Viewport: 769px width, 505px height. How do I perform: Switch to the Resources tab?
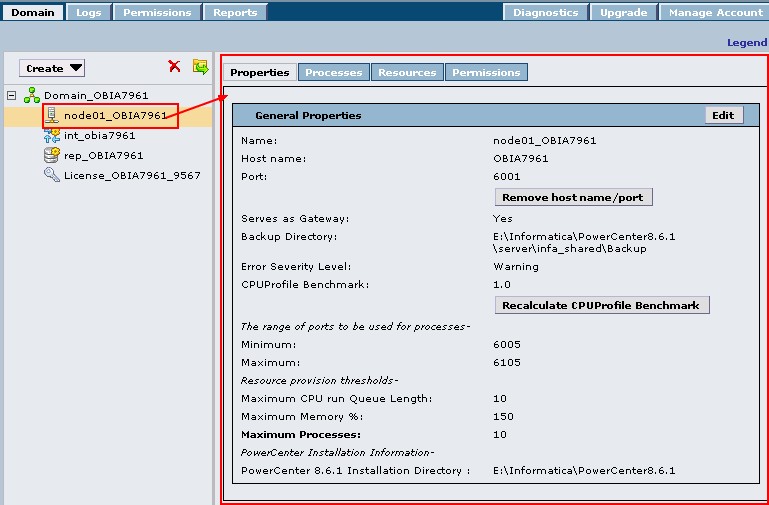pyautogui.click(x=408, y=72)
